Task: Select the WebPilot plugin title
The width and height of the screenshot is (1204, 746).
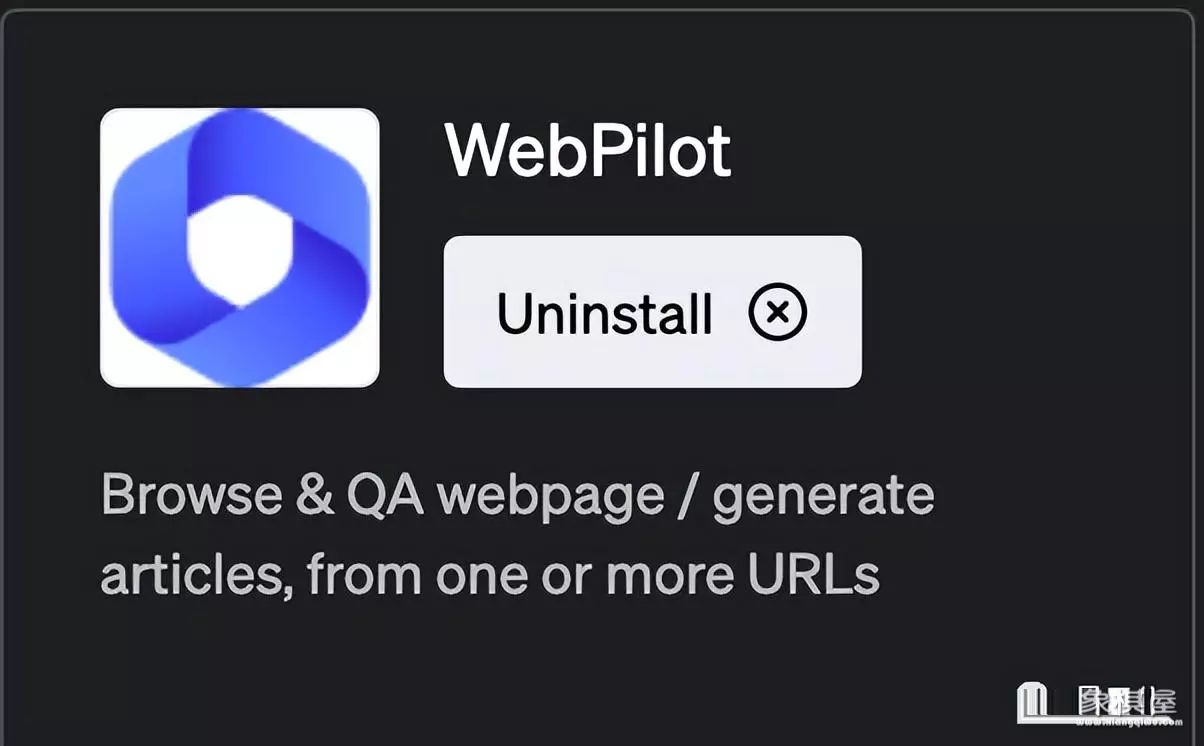Action: (x=588, y=152)
